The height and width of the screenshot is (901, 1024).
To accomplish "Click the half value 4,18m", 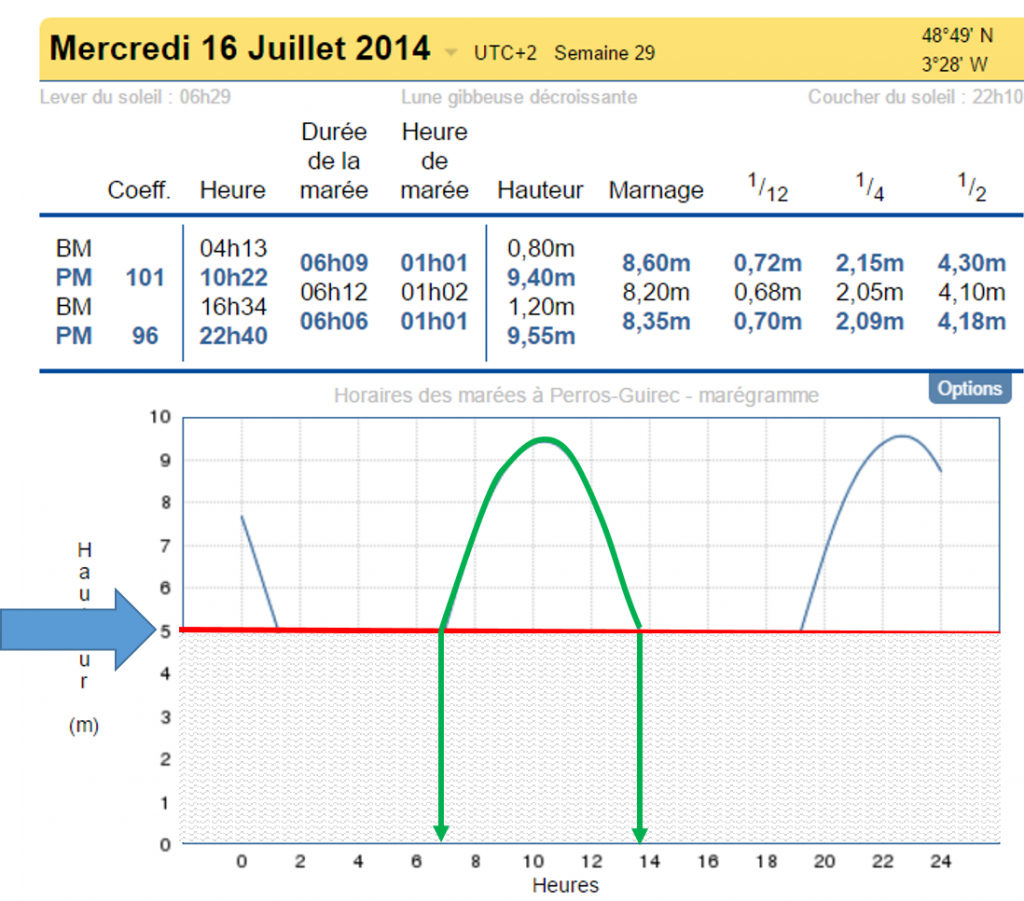I will tap(972, 321).
